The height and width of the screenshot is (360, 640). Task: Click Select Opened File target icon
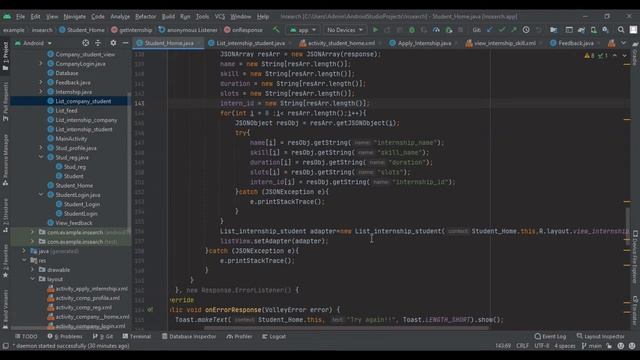point(85,43)
